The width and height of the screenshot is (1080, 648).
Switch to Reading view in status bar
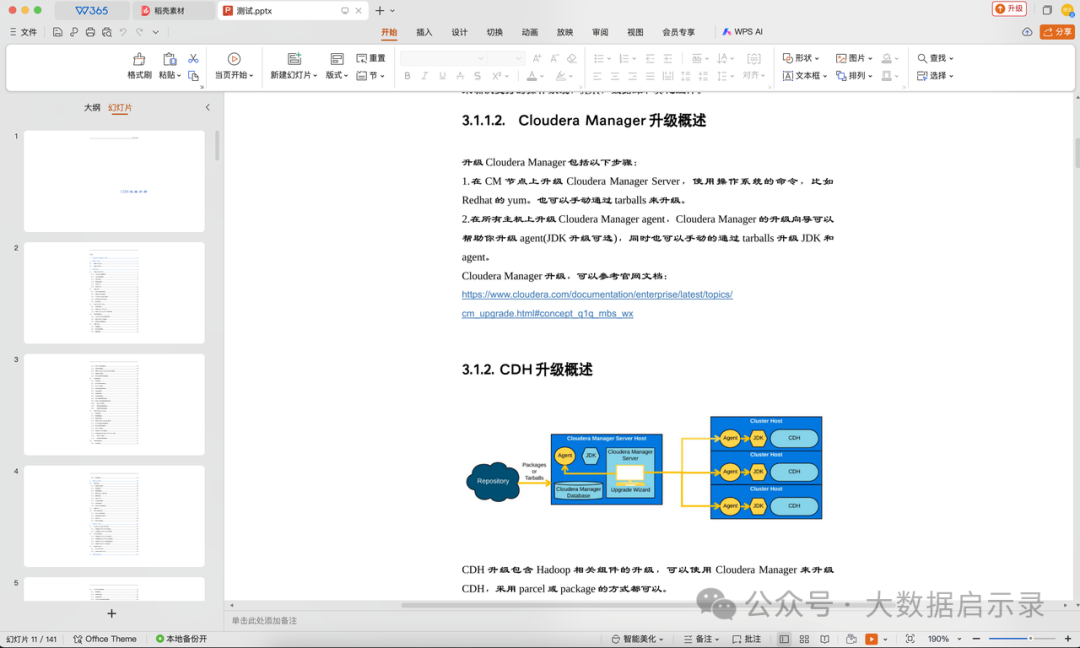[x=824, y=639]
